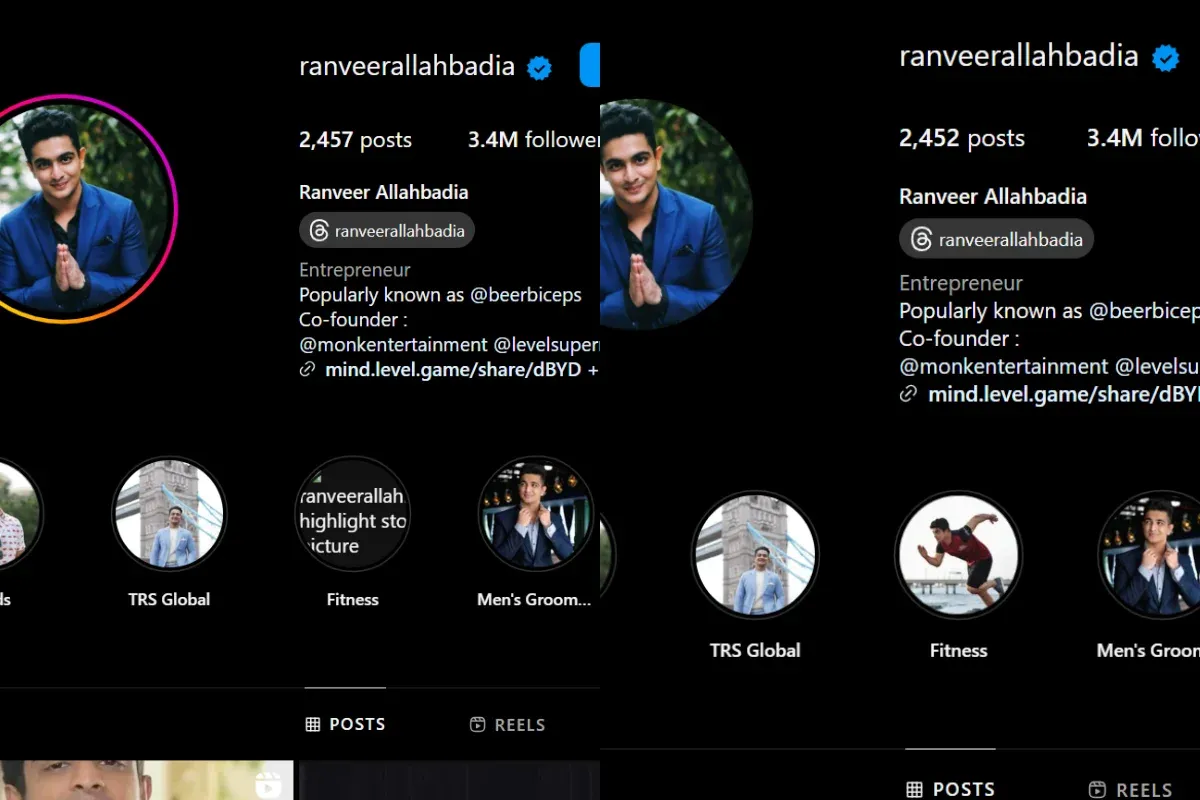This screenshot has width=1200, height=800.
Task: Open Threads link ranveerallahbadia in left profile
Action: click(x=387, y=231)
